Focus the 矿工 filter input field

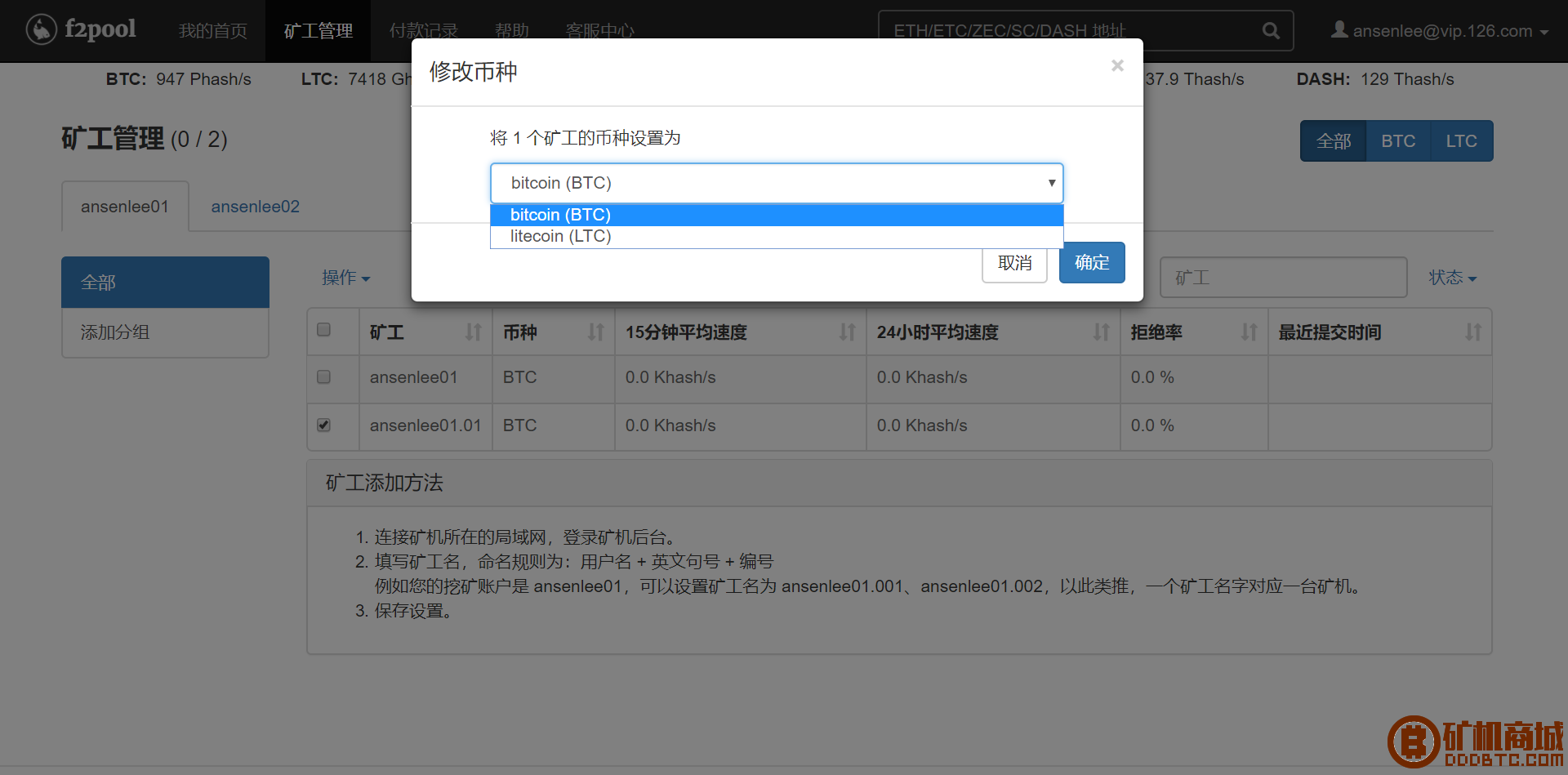1284,278
